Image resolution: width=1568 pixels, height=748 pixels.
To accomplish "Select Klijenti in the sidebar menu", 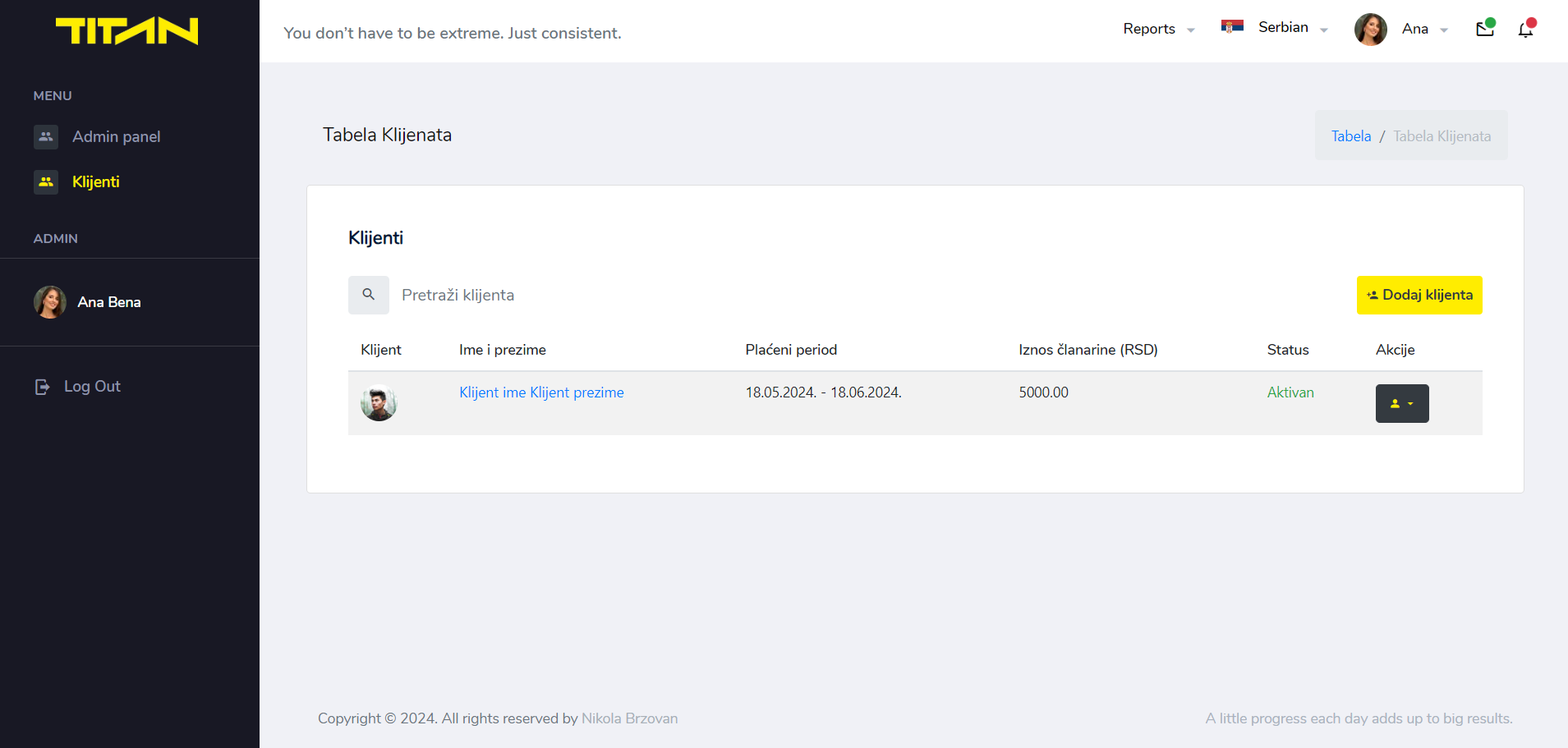I will click(x=95, y=182).
